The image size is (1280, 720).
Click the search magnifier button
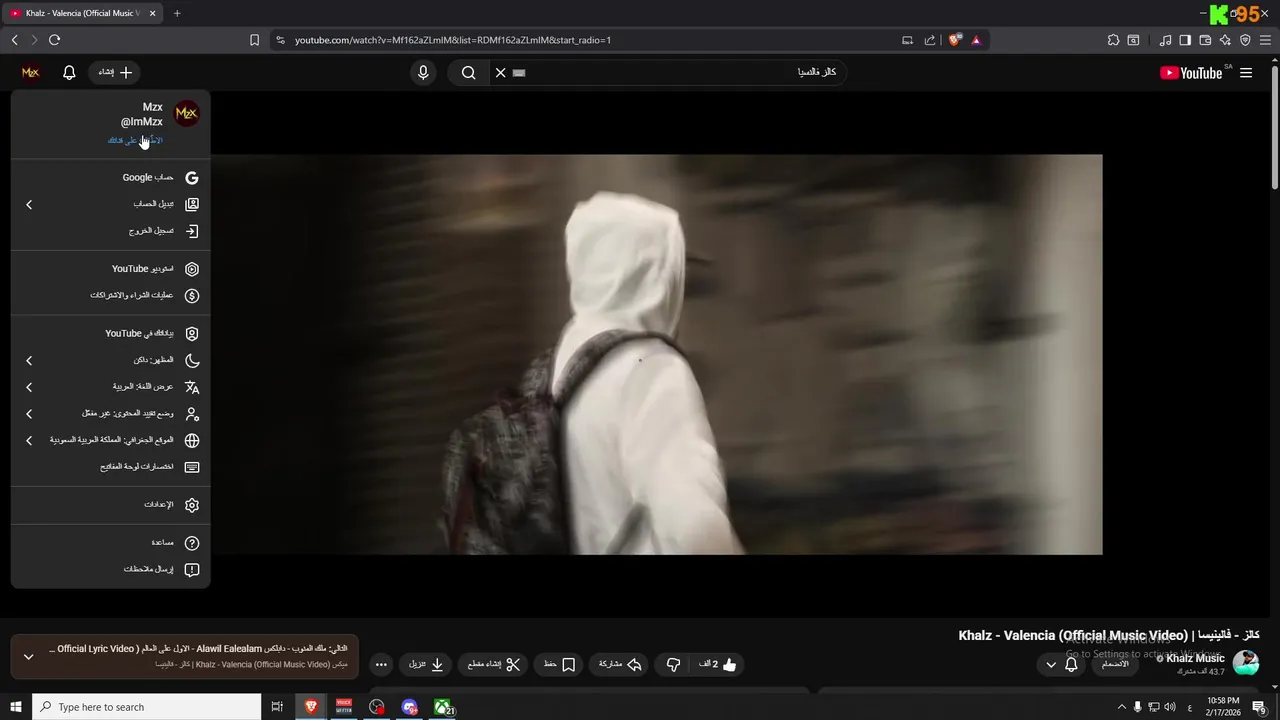pyautogui.click(x=468, y=72)
